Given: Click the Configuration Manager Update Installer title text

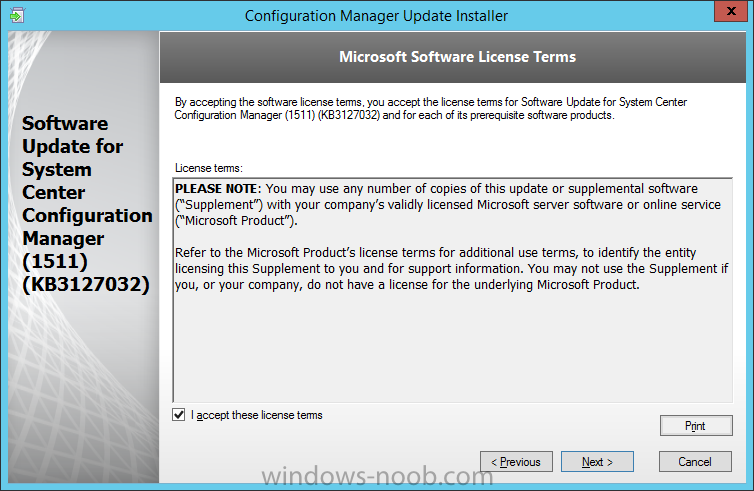Looking at the screenshot, I should (376, 16).
